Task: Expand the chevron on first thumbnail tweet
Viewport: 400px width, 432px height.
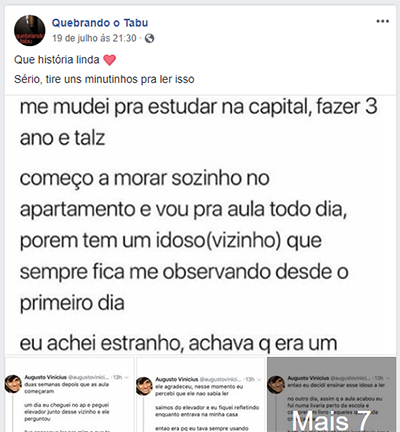Action: (126, 378)
